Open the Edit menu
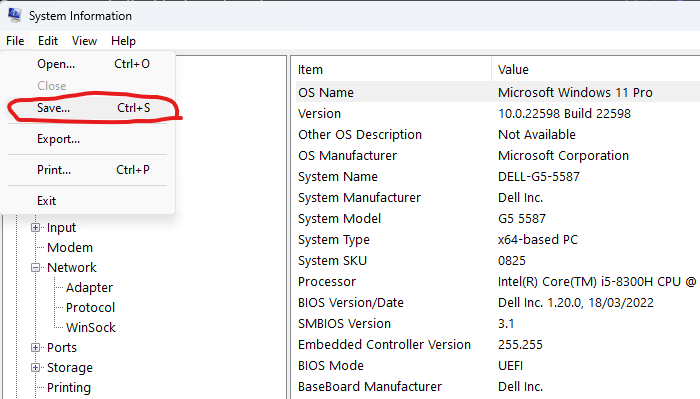 coord(48,41)
